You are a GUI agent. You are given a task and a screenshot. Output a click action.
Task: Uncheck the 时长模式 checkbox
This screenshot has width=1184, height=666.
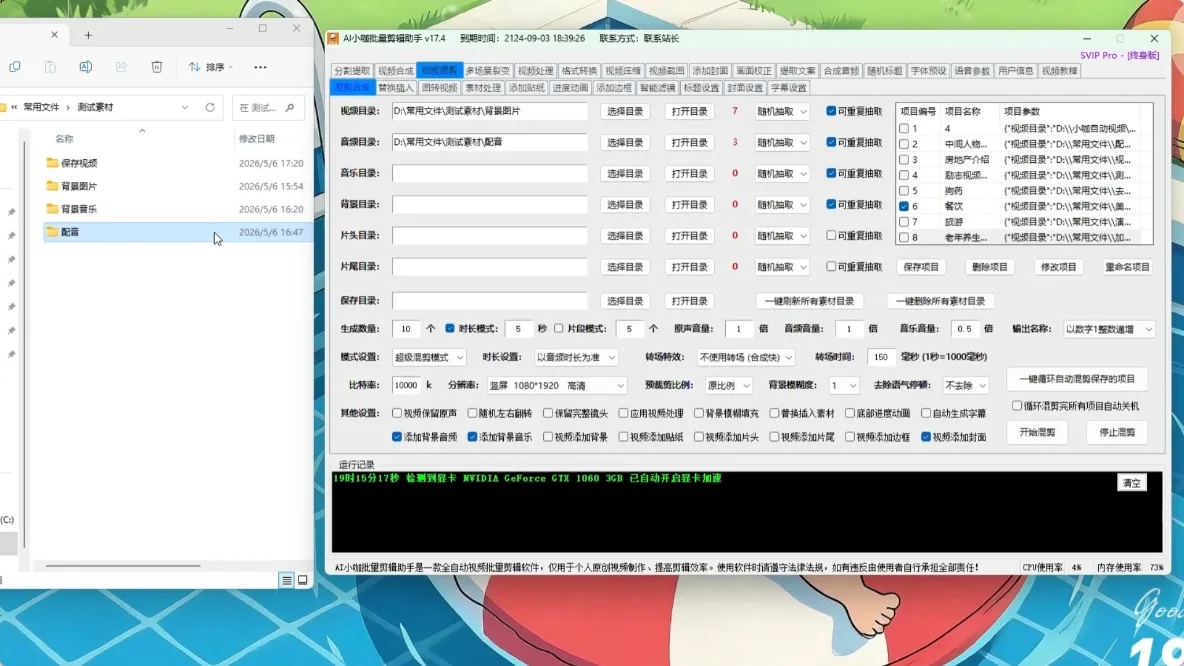click(450, 328)
